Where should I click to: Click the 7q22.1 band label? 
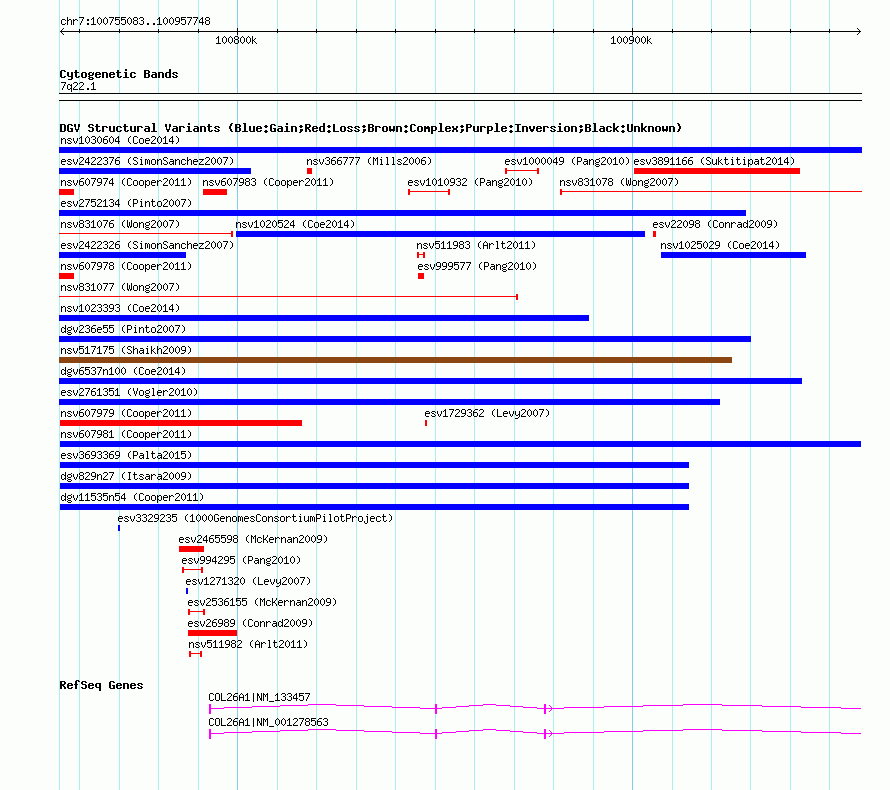[78, 86]
